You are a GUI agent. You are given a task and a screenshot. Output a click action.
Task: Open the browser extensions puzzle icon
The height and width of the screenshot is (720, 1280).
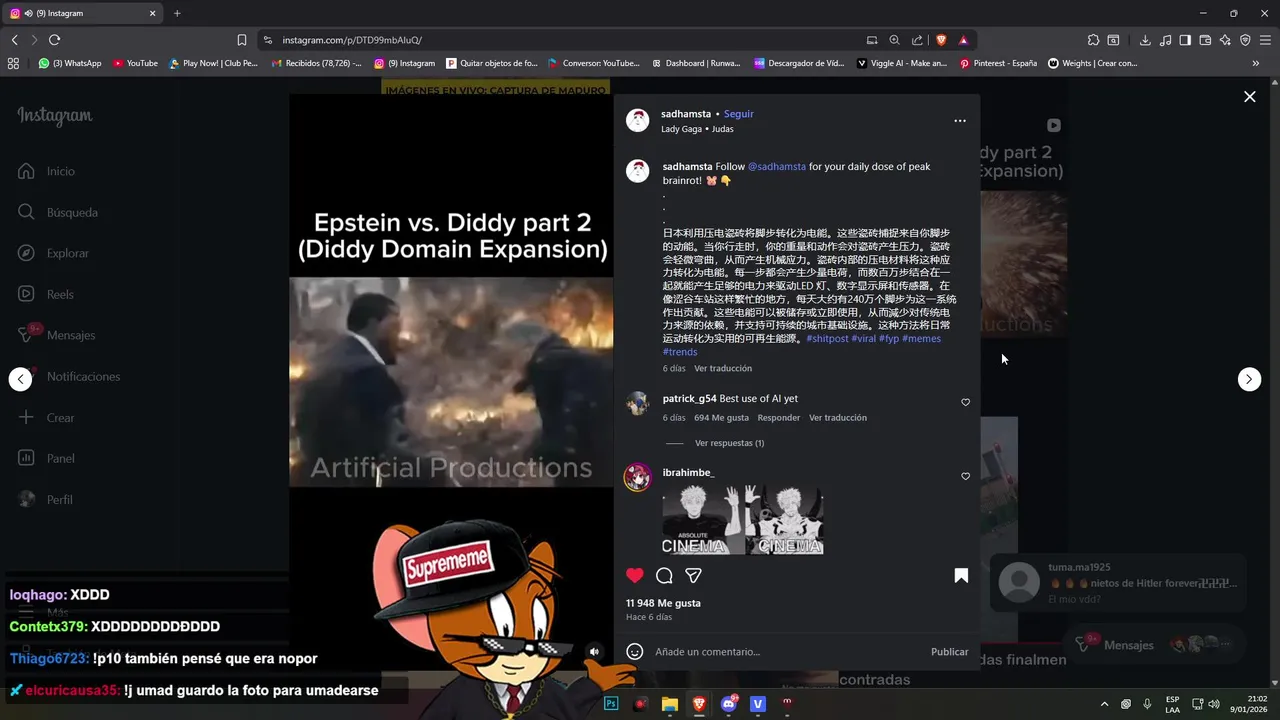[x=1093, y=40]
